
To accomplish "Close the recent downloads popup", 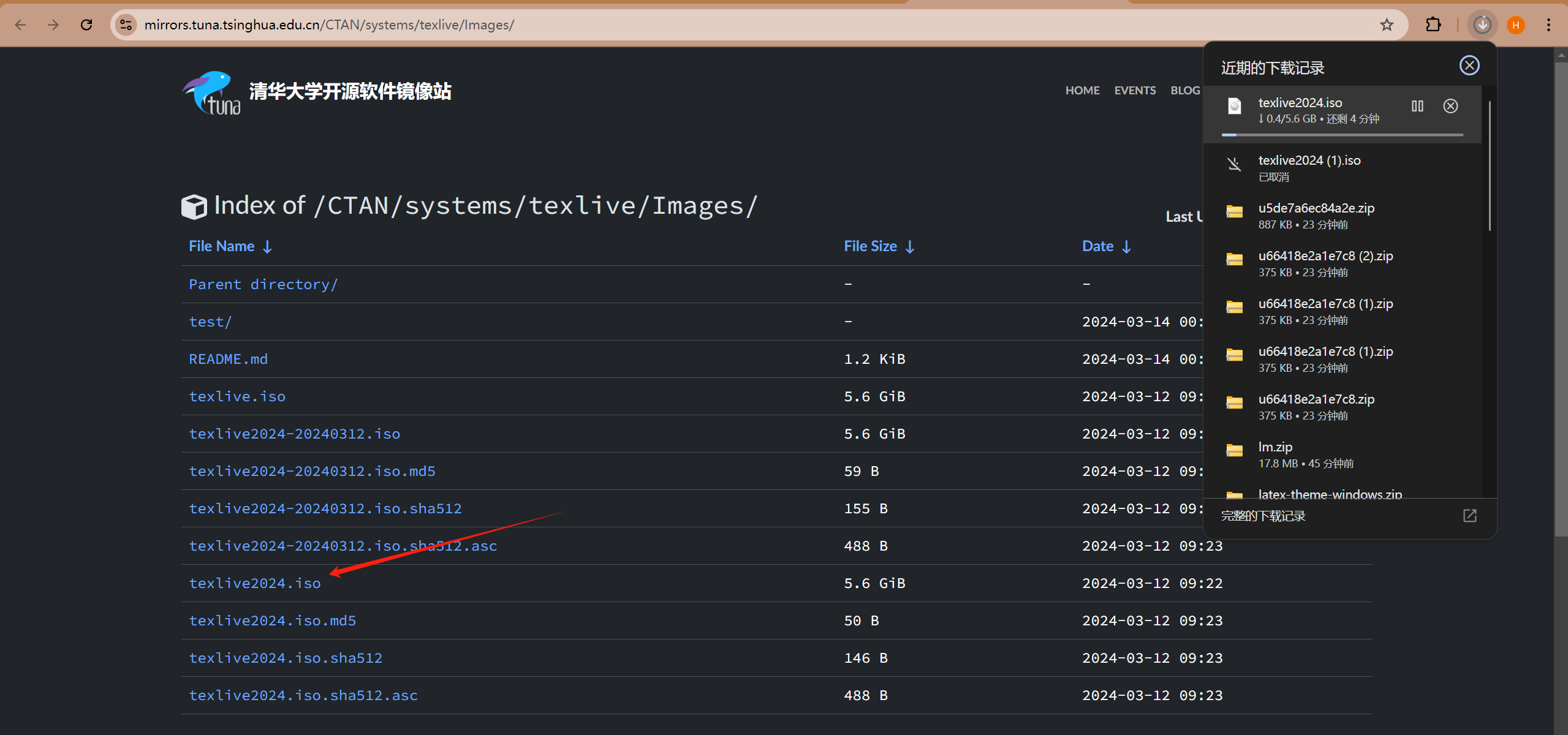I will [x=1469, y=66].
